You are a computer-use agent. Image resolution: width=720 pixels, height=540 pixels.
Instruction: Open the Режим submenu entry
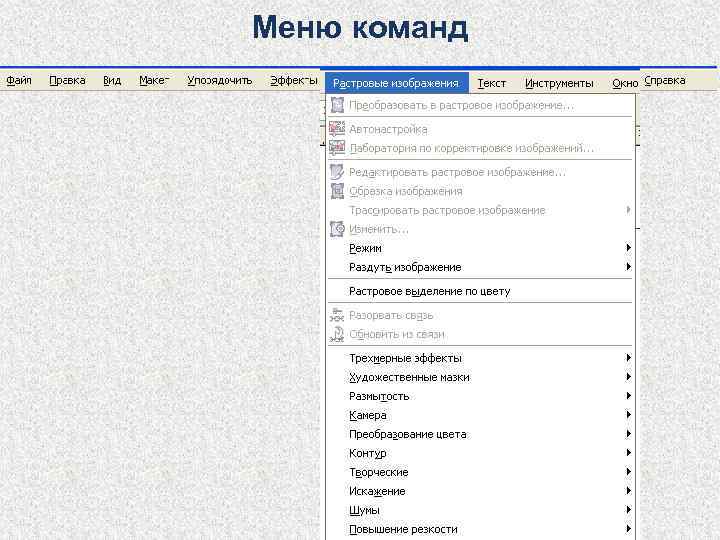coord(480,248)
